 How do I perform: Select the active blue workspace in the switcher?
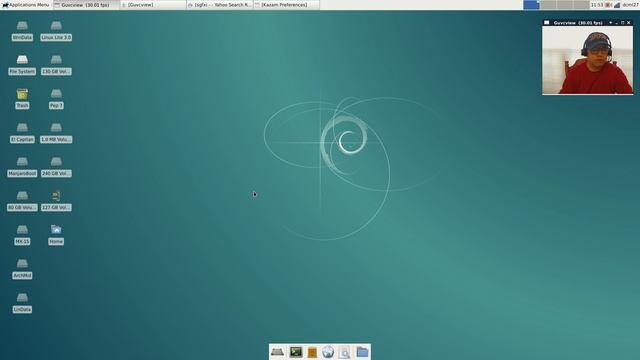pyautogui.click(x=531, y=5)
